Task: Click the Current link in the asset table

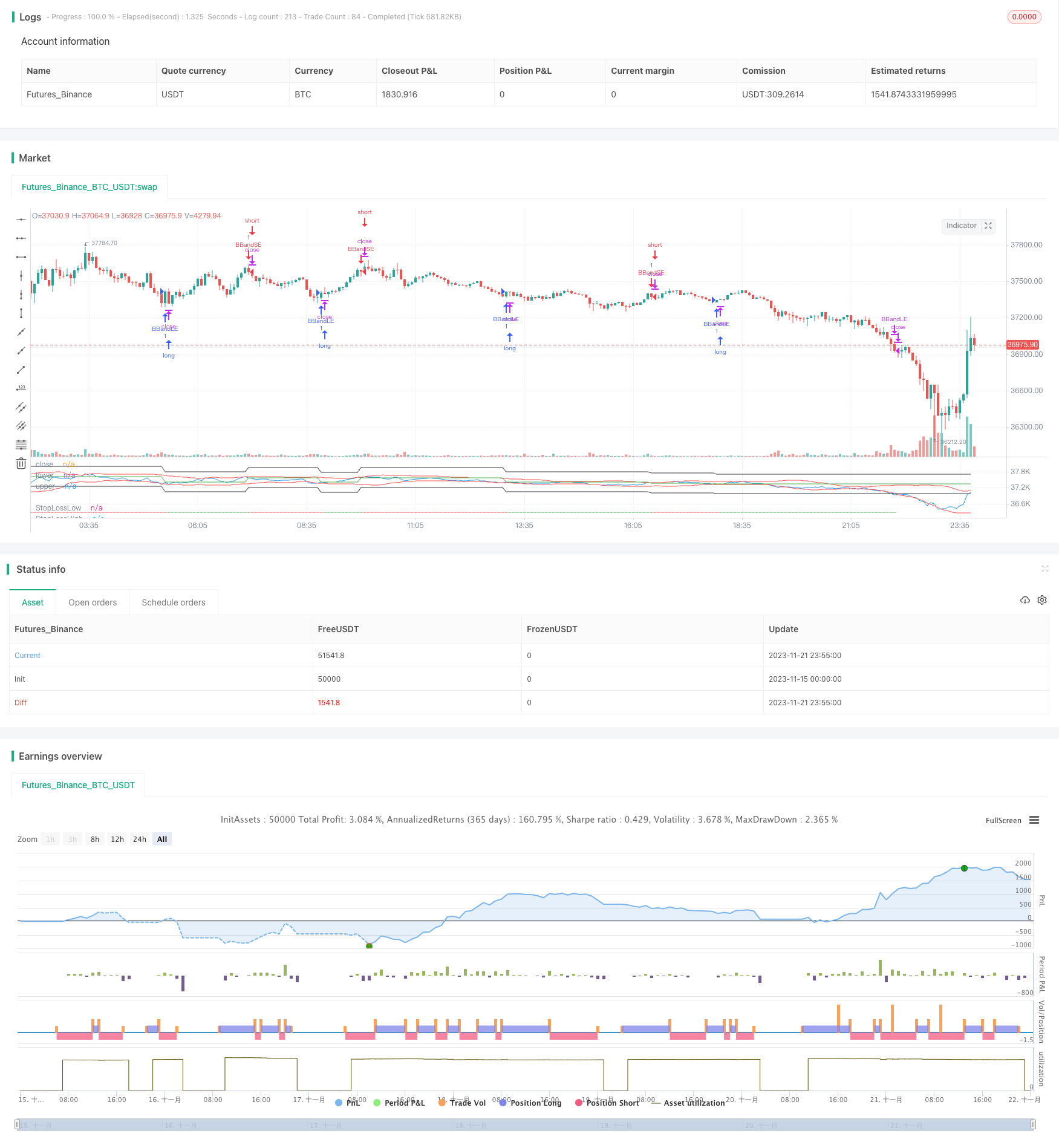Action: [27, 656]
